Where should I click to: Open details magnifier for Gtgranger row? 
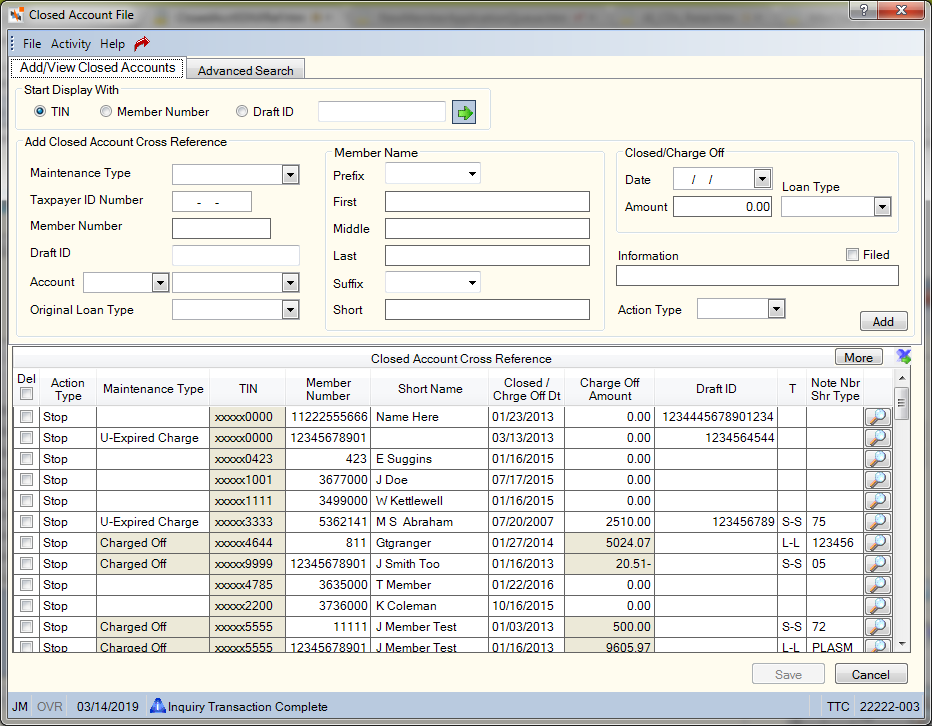pyautogui.click(x=877, y=543)
